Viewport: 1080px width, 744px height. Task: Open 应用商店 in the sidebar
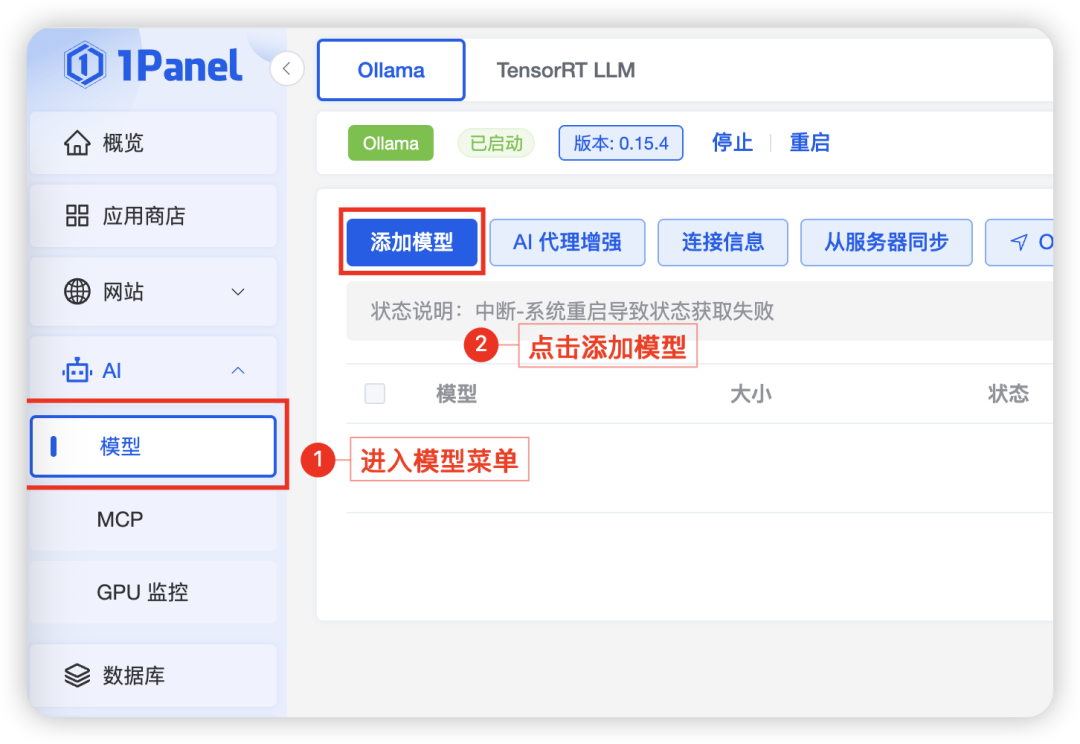154,216
